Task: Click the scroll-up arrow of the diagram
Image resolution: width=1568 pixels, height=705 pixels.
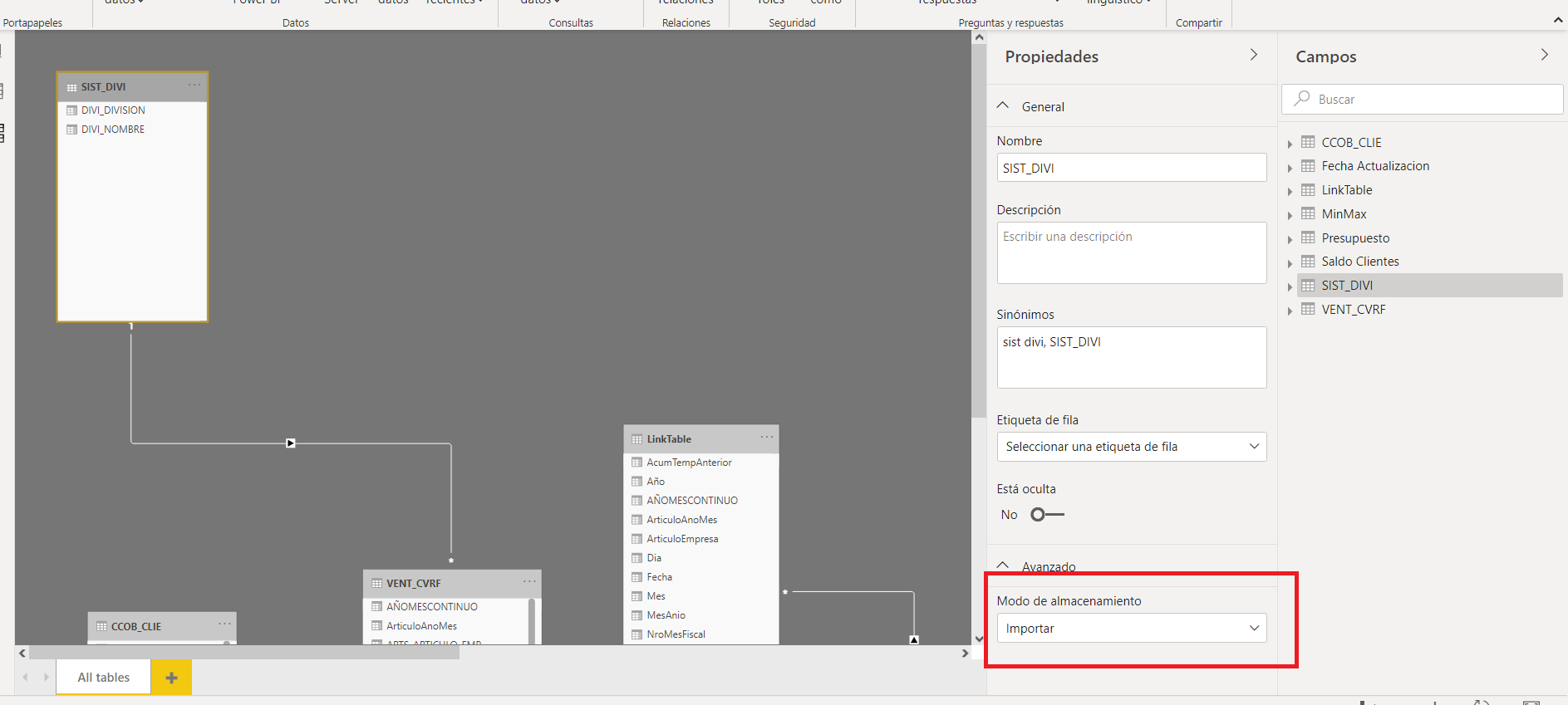Action: tap(979, 37)
